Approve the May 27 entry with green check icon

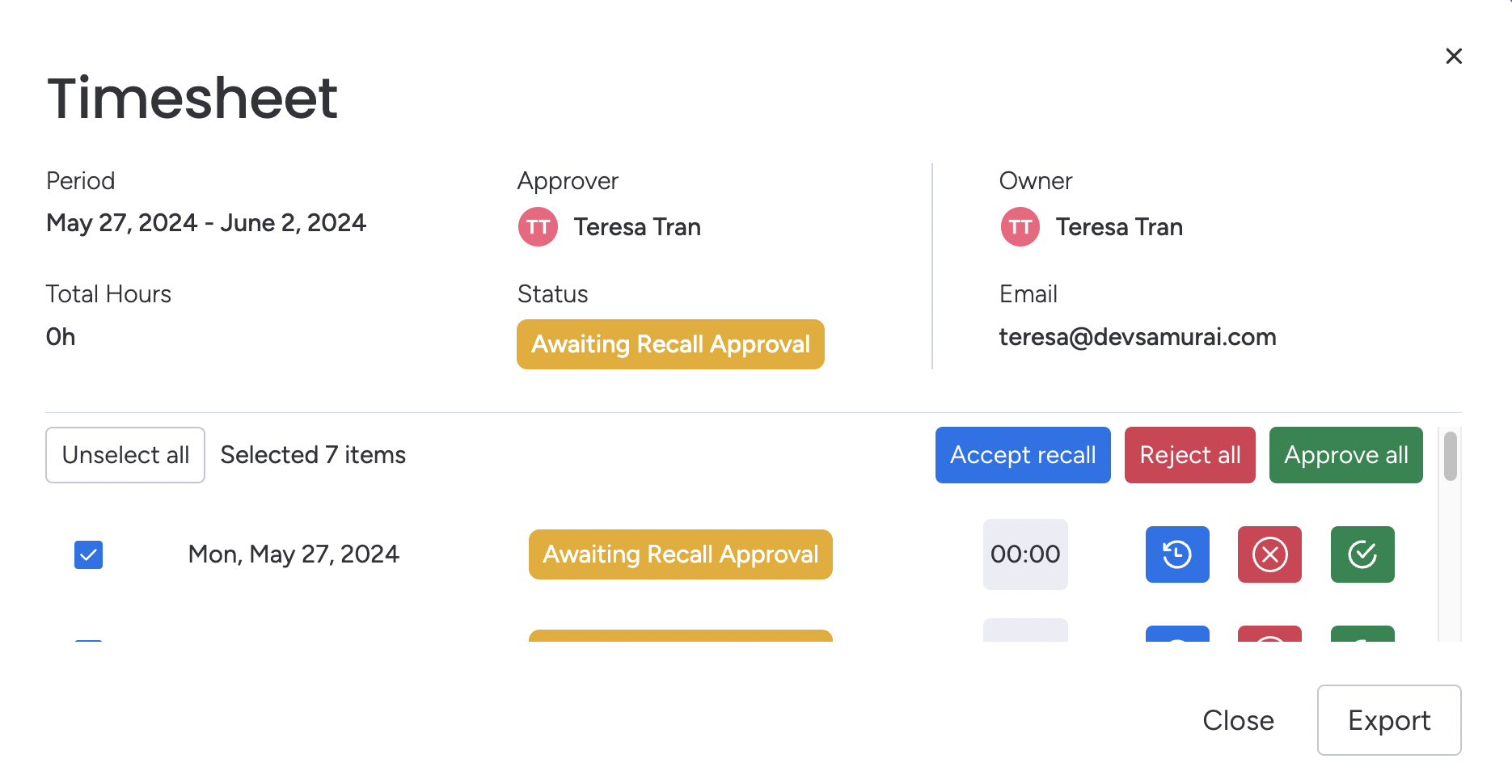1362,554
